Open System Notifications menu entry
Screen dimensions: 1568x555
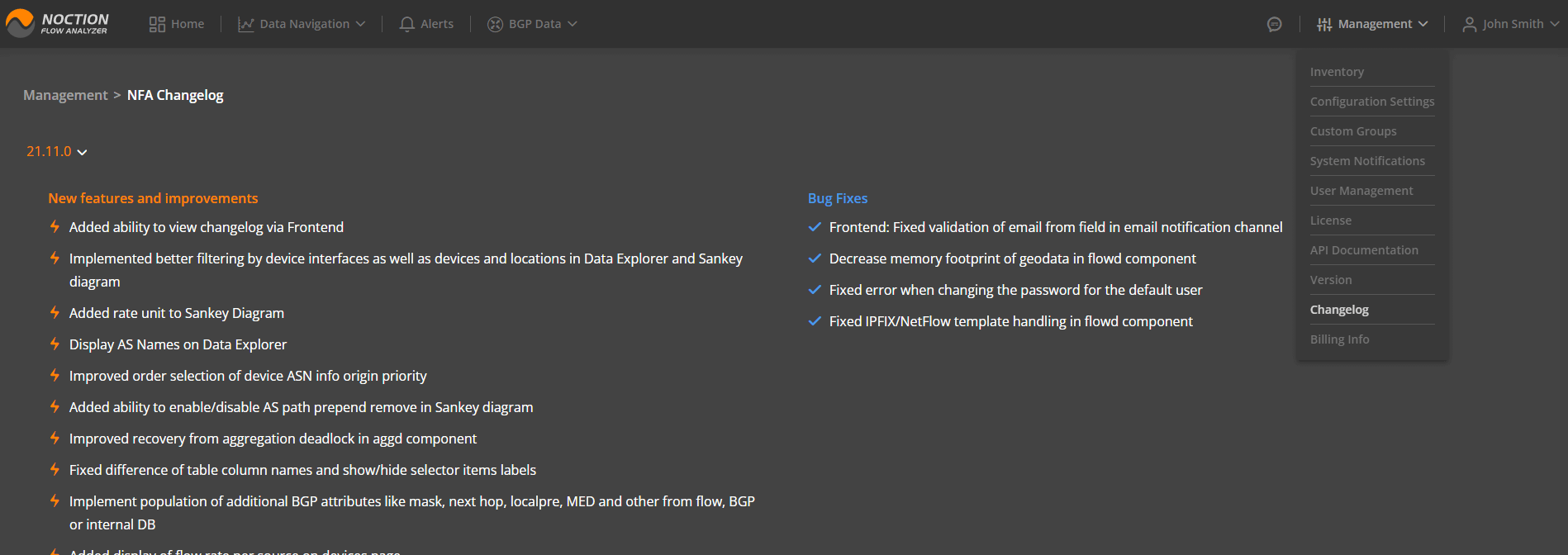(x=1367, y=161)
